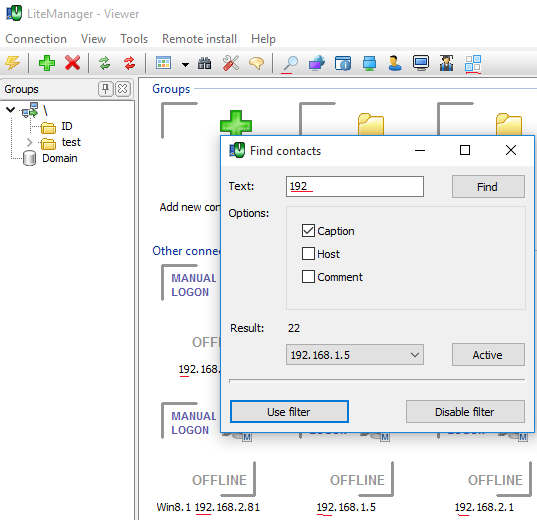Click the graduate teacher toolbar icon
Viewport: 537px width, 520px height.
tap(447, 63)
